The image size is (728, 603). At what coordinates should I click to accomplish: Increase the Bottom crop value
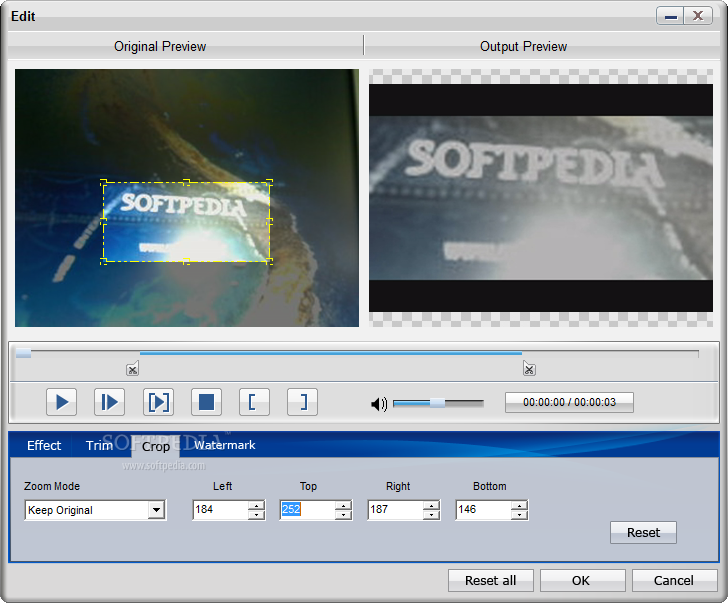(520, 506)
